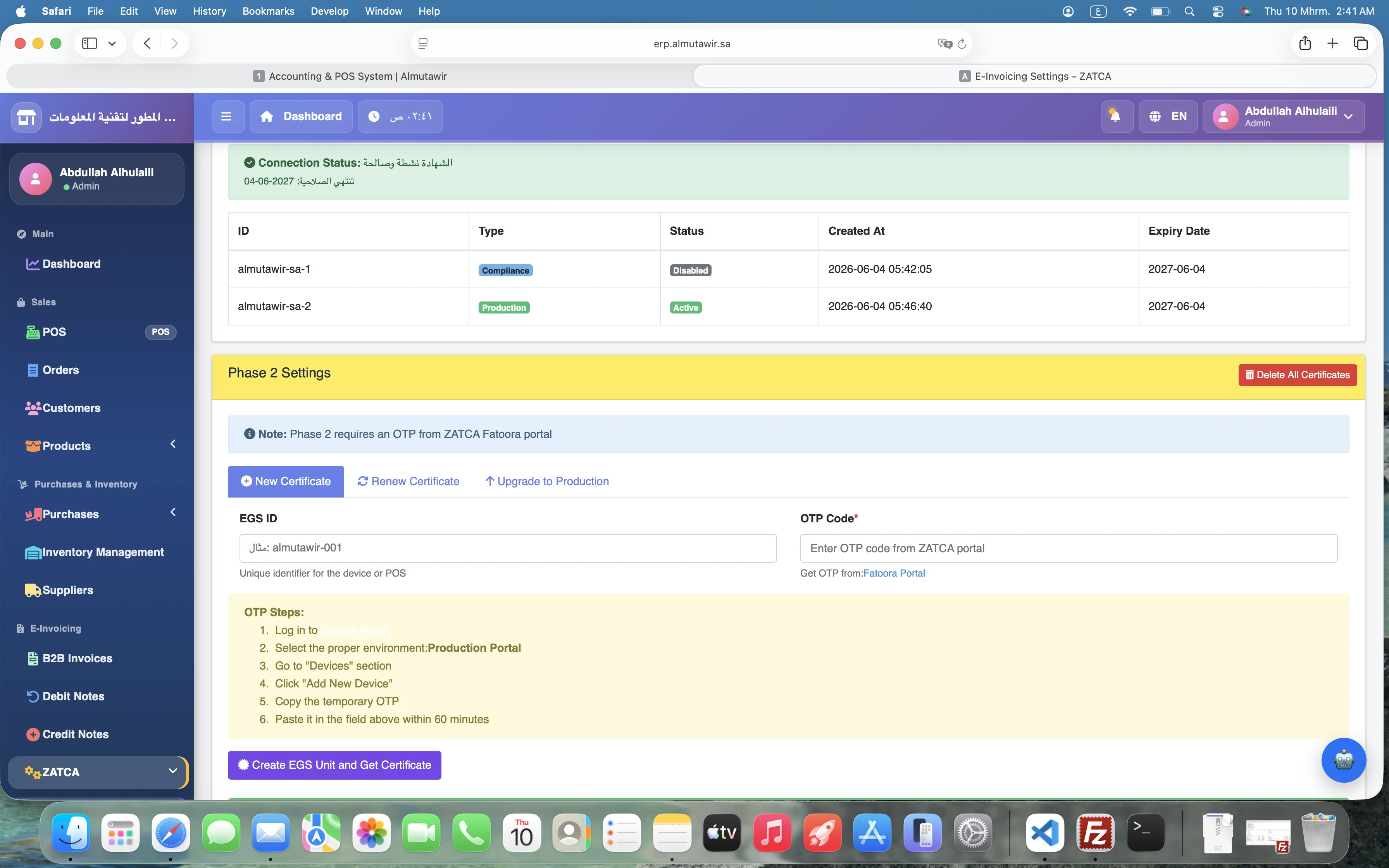Open Suppliers page from sidebar
1389x868 pixels.
click(x=97, y=589)
